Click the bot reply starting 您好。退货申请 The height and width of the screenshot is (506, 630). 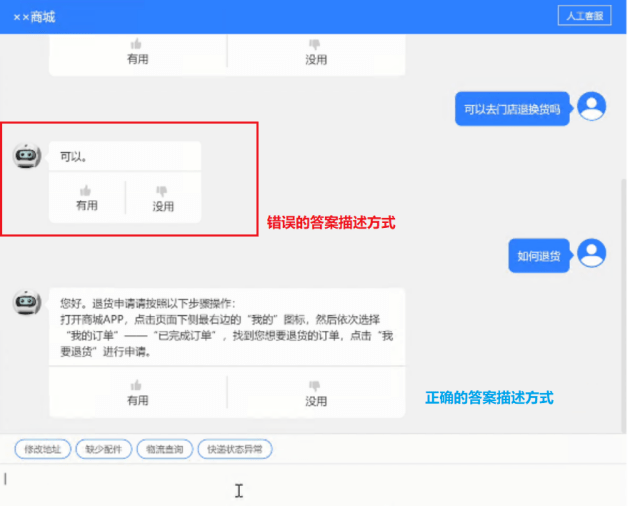tap(227, 327)
